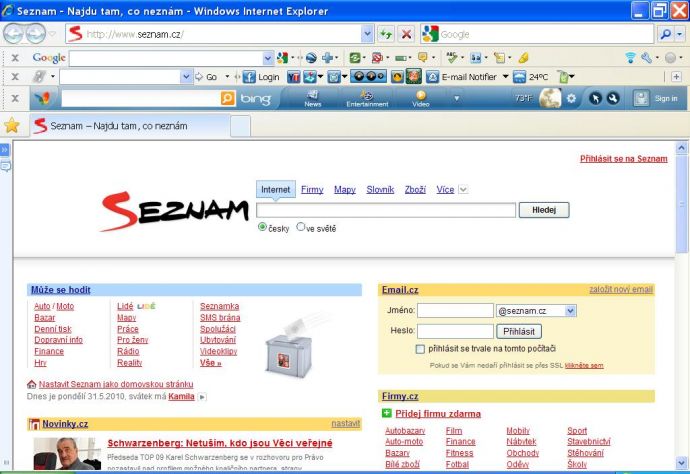Refresh the page with the green arrows icon
The width and height of the screenshot is (690, 474).
click(386, 34)
